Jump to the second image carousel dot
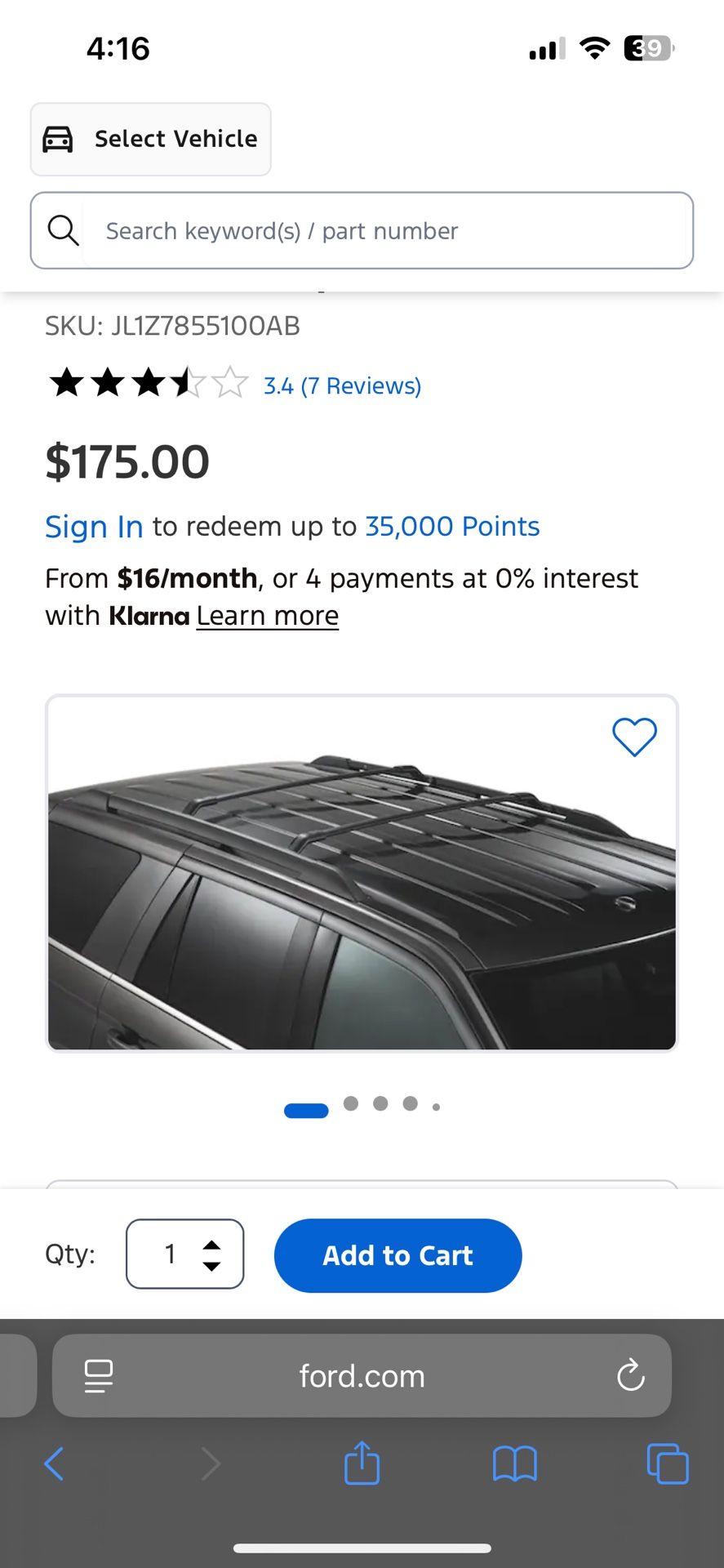The width and height of the screenshot is (724, 1568). tap(351, 1104)
